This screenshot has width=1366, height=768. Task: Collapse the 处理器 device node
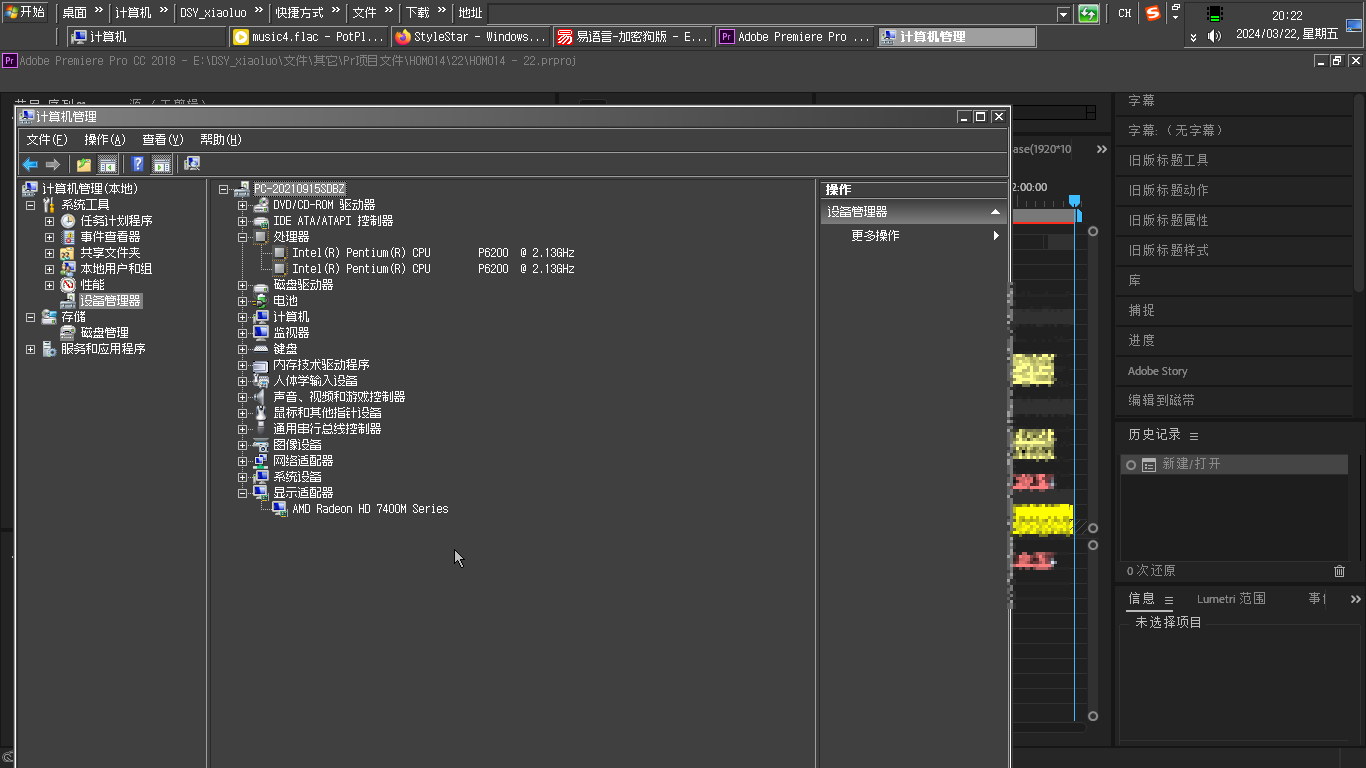point(243,237)
